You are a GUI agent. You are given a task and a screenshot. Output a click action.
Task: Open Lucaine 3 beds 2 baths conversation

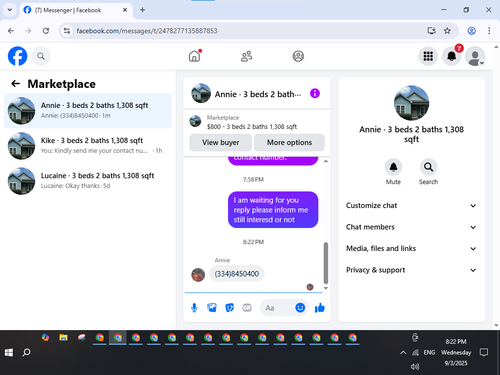(x=88, y=181)
